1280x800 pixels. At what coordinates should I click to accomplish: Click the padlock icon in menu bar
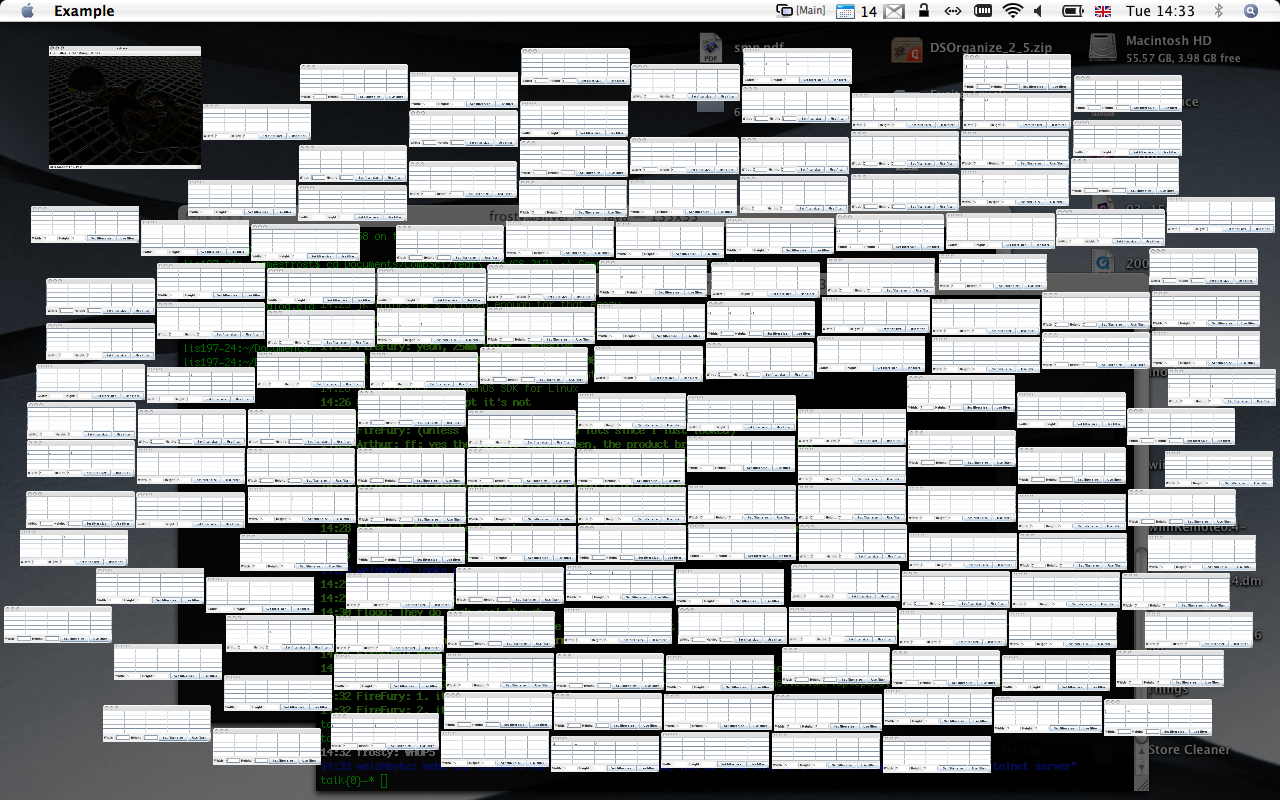(924, 11)
